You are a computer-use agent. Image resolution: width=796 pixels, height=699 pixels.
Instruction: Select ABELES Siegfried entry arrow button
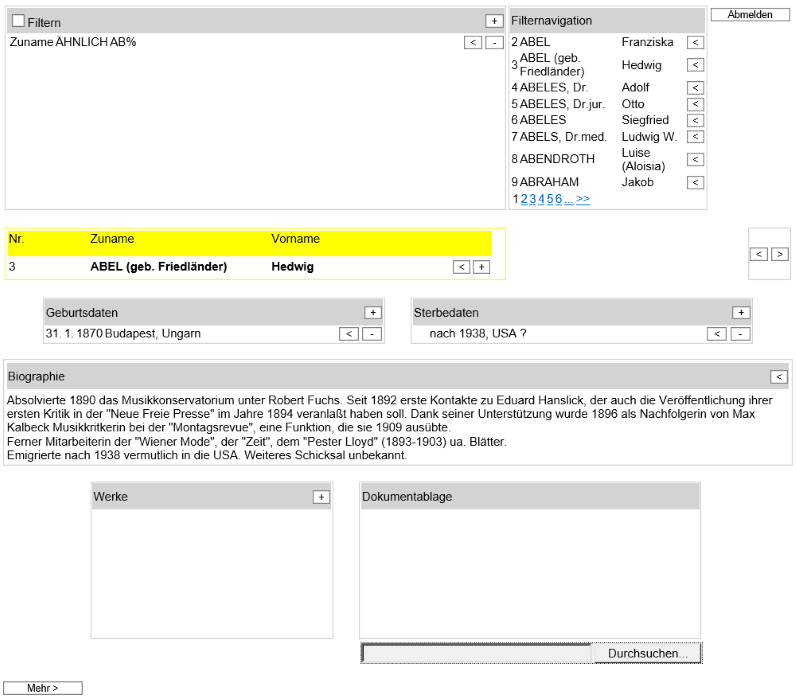tap(695, 120)
